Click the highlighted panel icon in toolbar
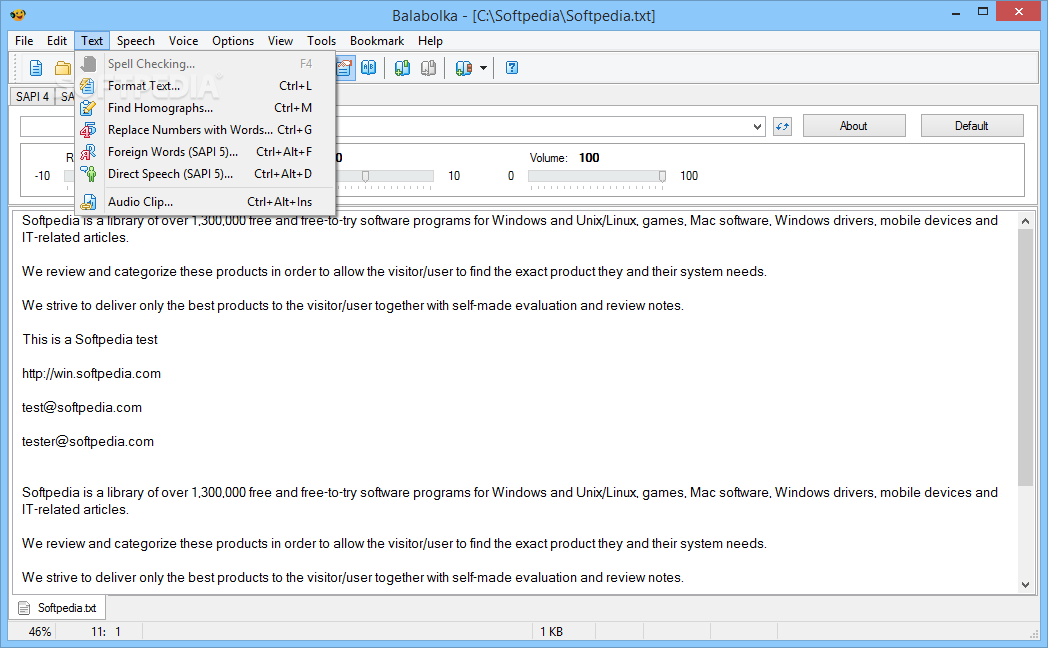The height and width of the screenshot is (648, 1048). coord(345,67)
